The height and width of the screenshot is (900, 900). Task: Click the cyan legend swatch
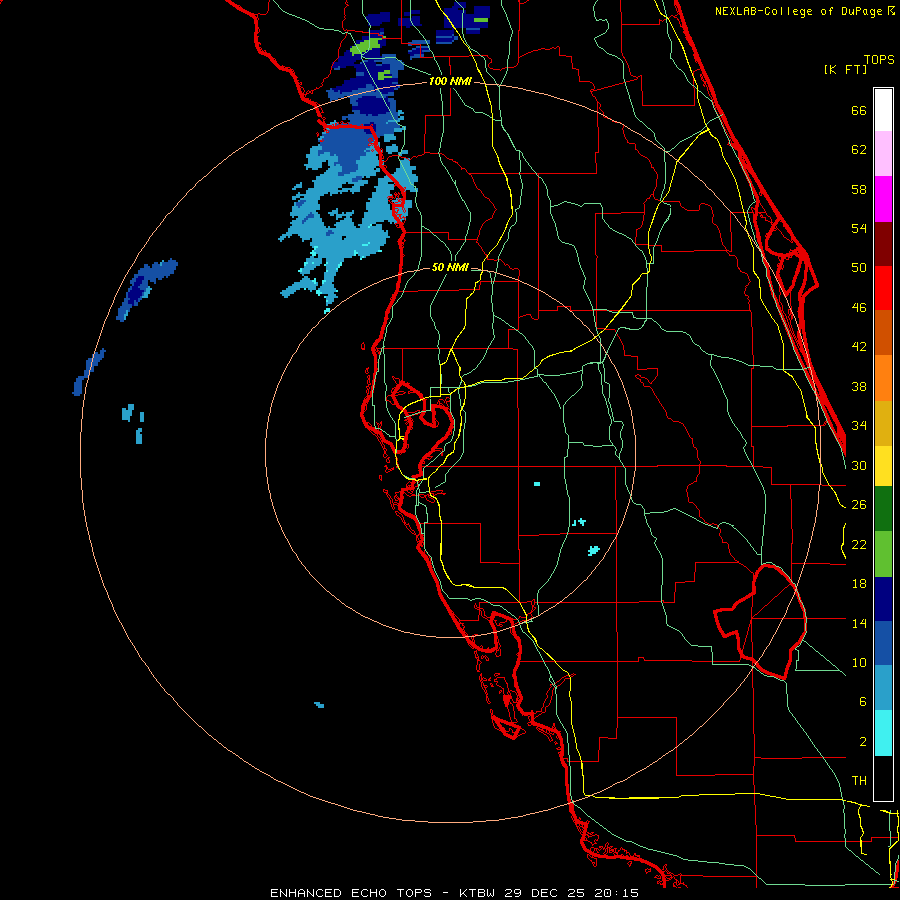pyautogui.click(x=883, y=734)
